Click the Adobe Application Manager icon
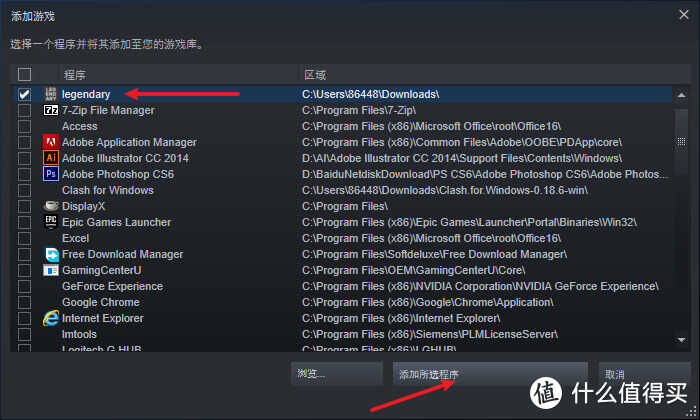Viewport: 700px width, 420px height. click(x=51, y=142)
